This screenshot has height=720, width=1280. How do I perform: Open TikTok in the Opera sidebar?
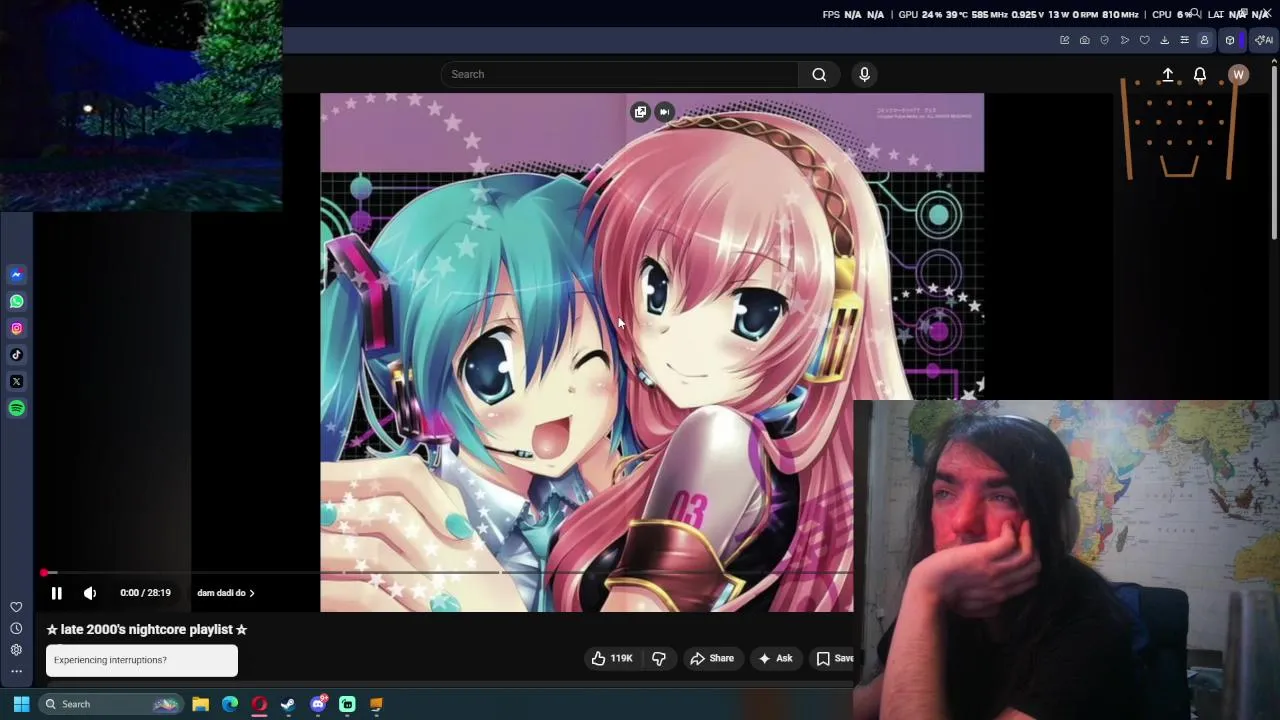coord(16,355)
